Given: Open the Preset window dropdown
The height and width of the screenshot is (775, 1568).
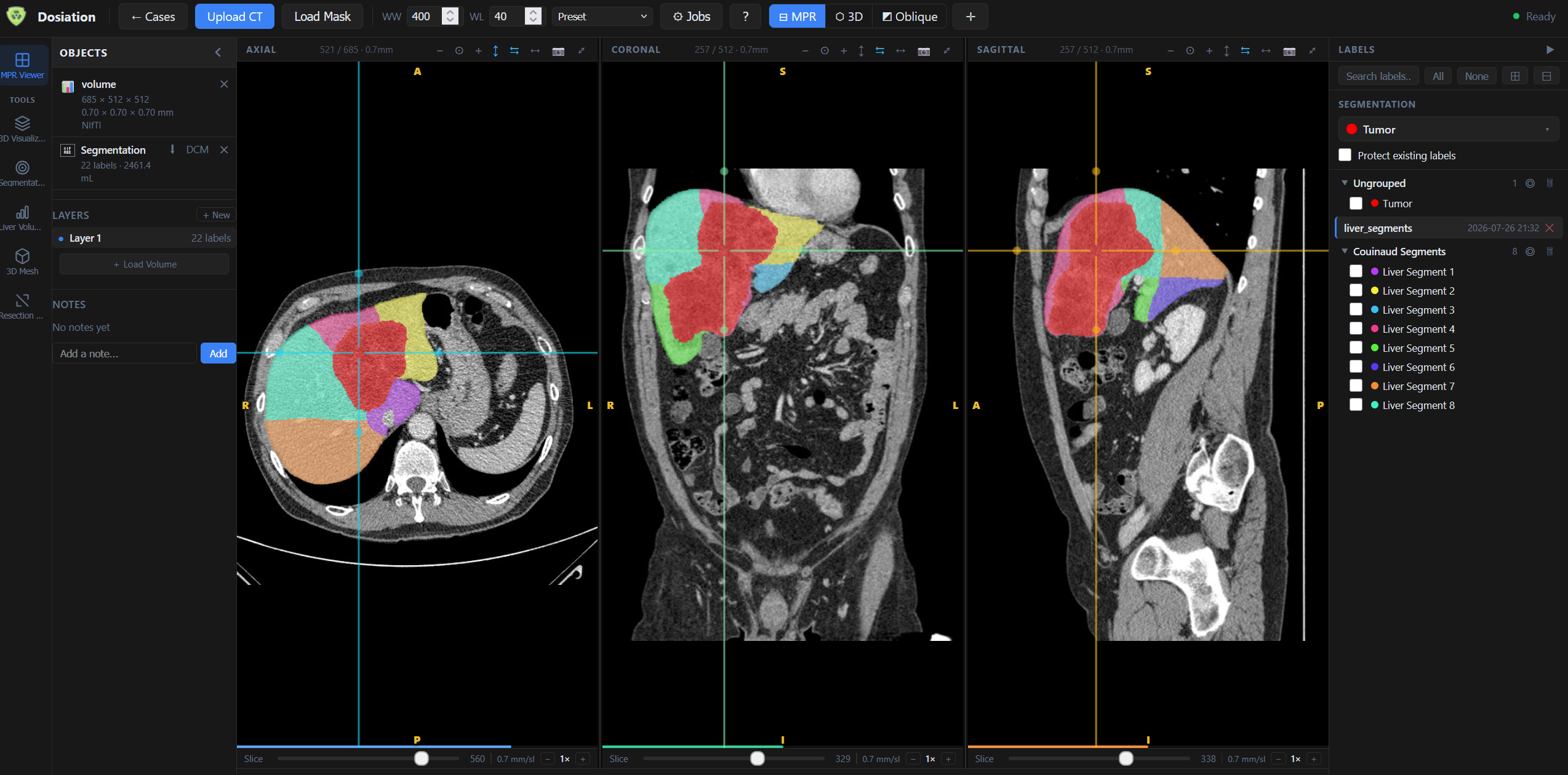Looking at the screenshot, I should pos(602,17).
